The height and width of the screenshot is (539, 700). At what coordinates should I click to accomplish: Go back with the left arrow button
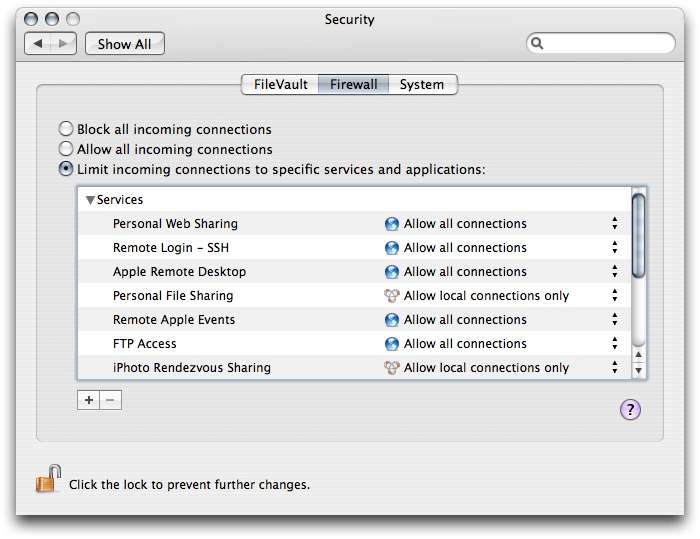[x=38, y=44]
